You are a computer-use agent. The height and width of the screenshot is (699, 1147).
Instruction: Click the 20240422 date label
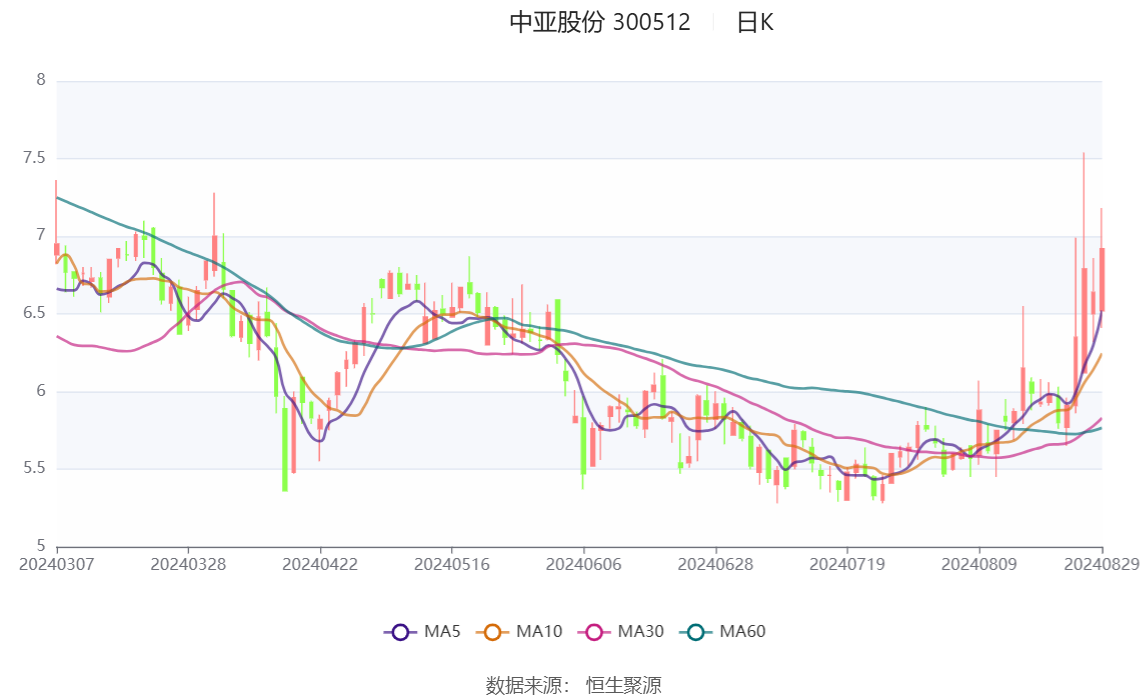click(x=320, y=564)
